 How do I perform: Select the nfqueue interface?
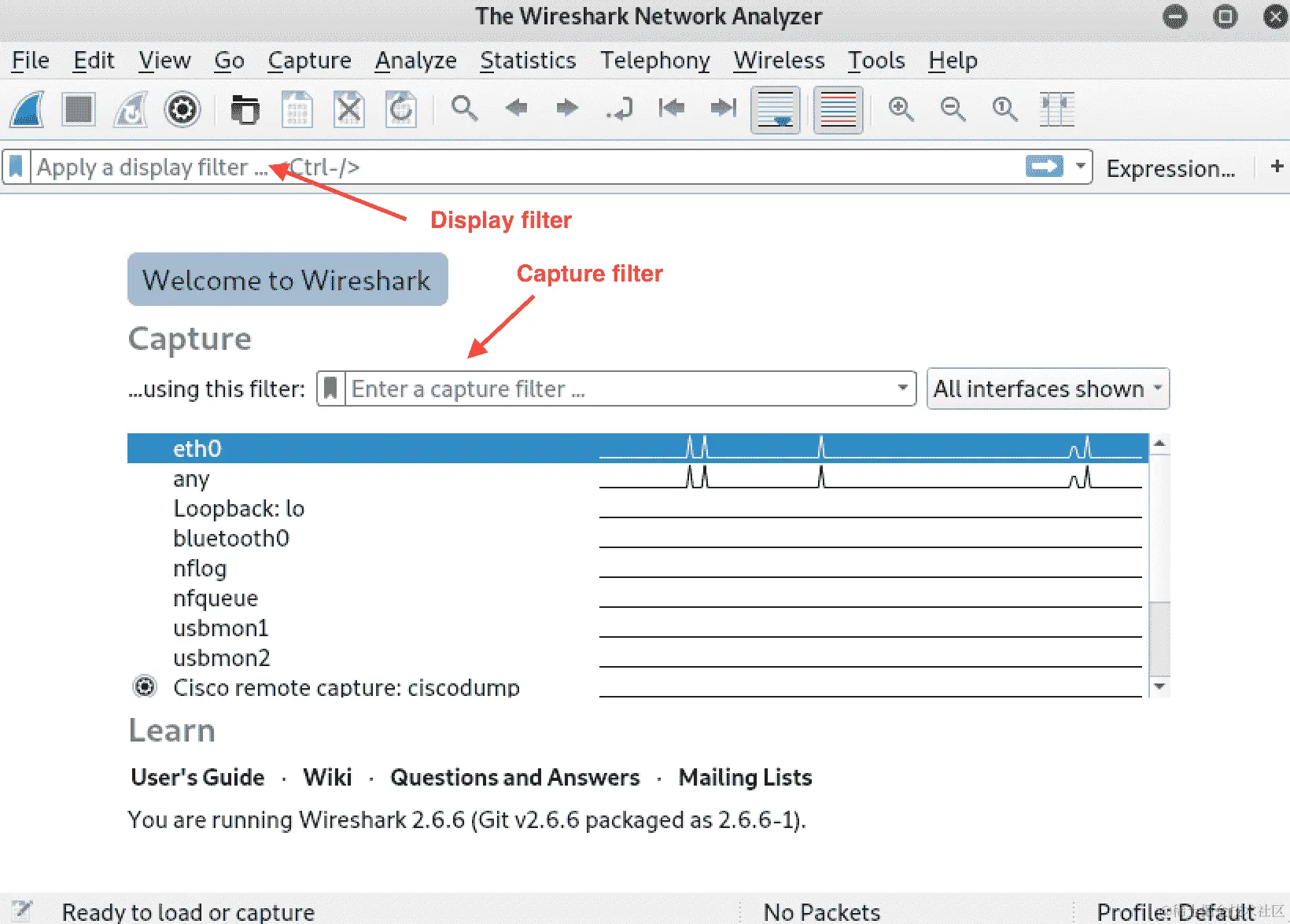click(637, 598)
